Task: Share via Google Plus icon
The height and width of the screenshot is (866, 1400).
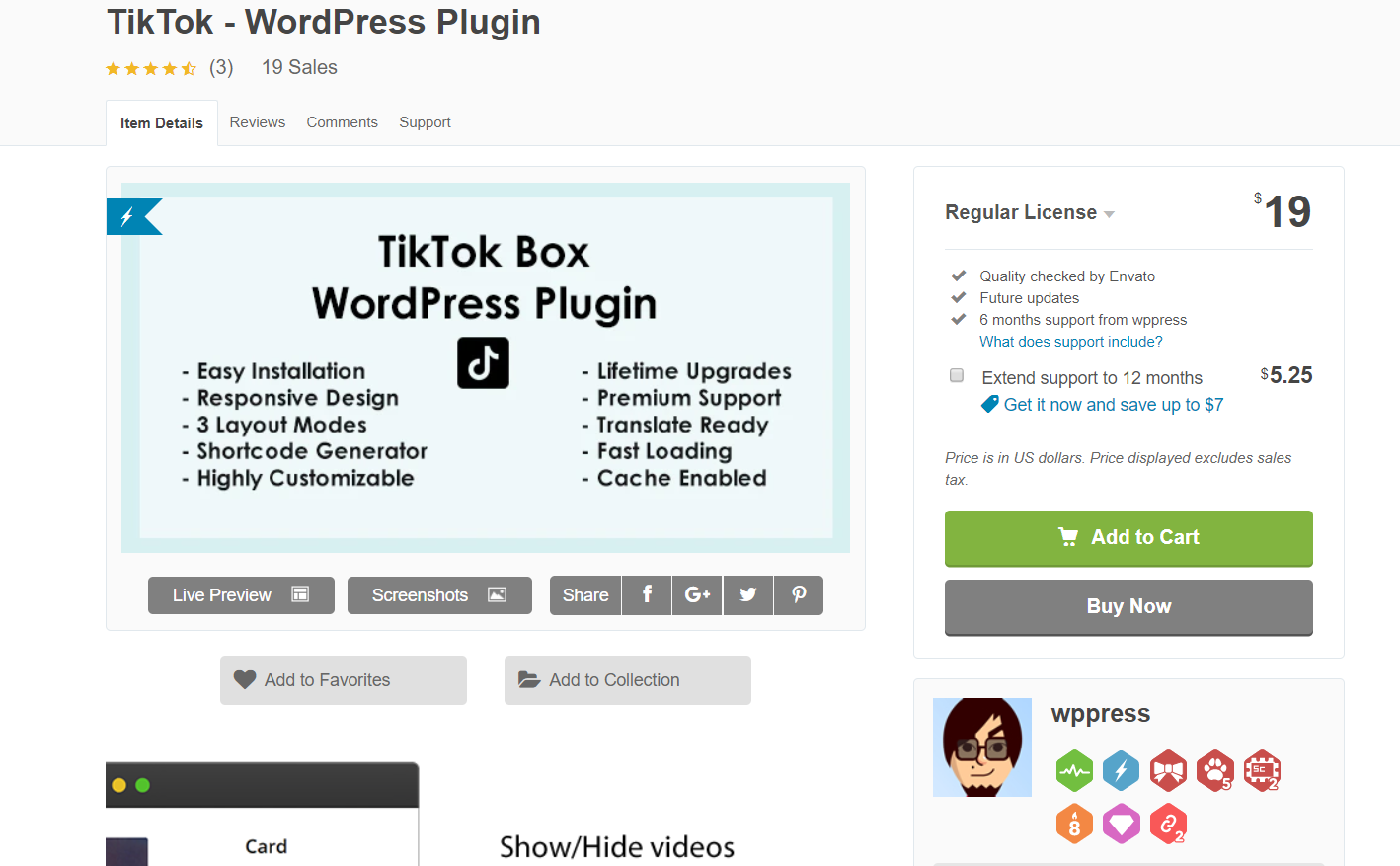Action: (697, 595)
